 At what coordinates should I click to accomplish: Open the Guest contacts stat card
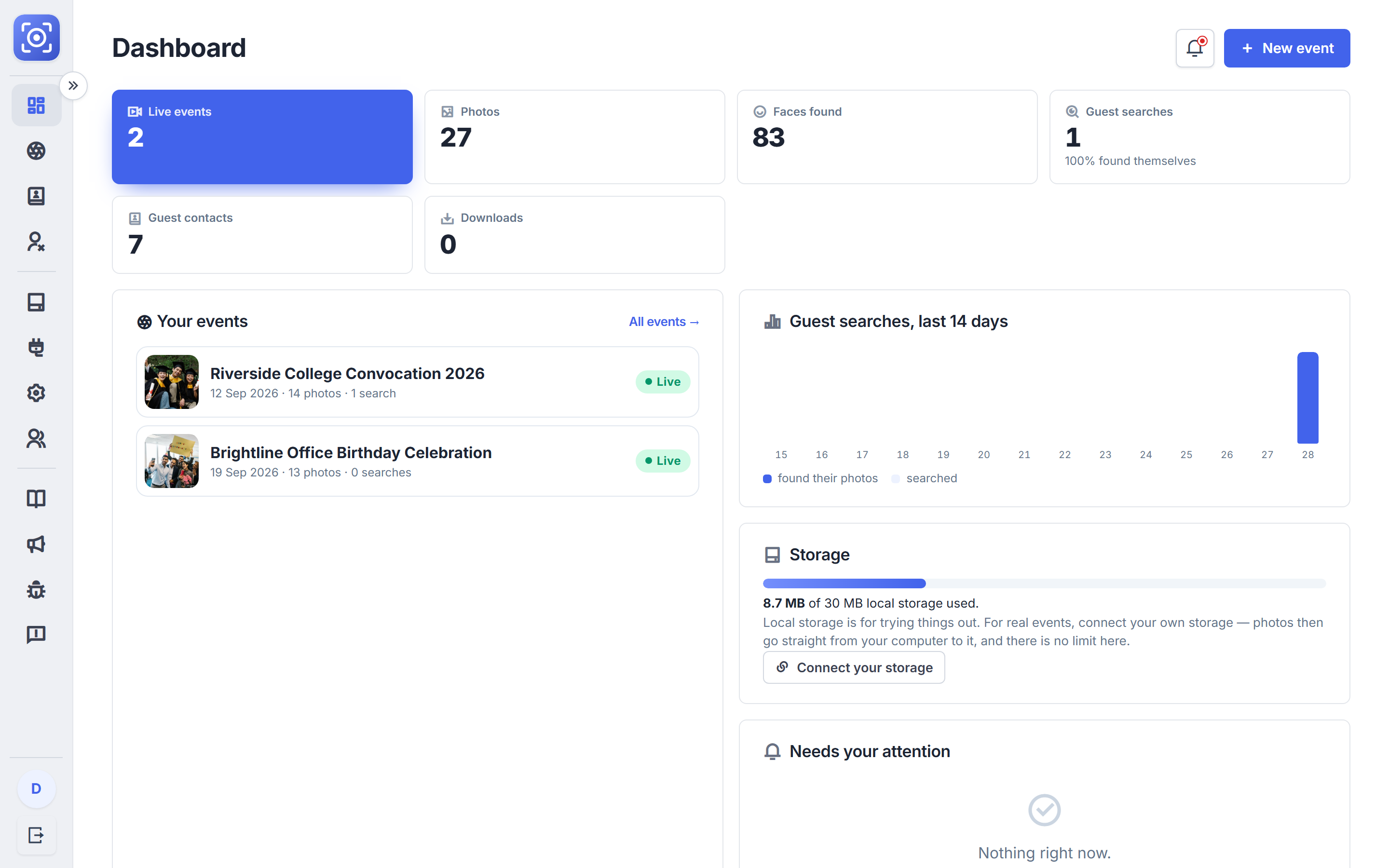(x=262, y=235)
